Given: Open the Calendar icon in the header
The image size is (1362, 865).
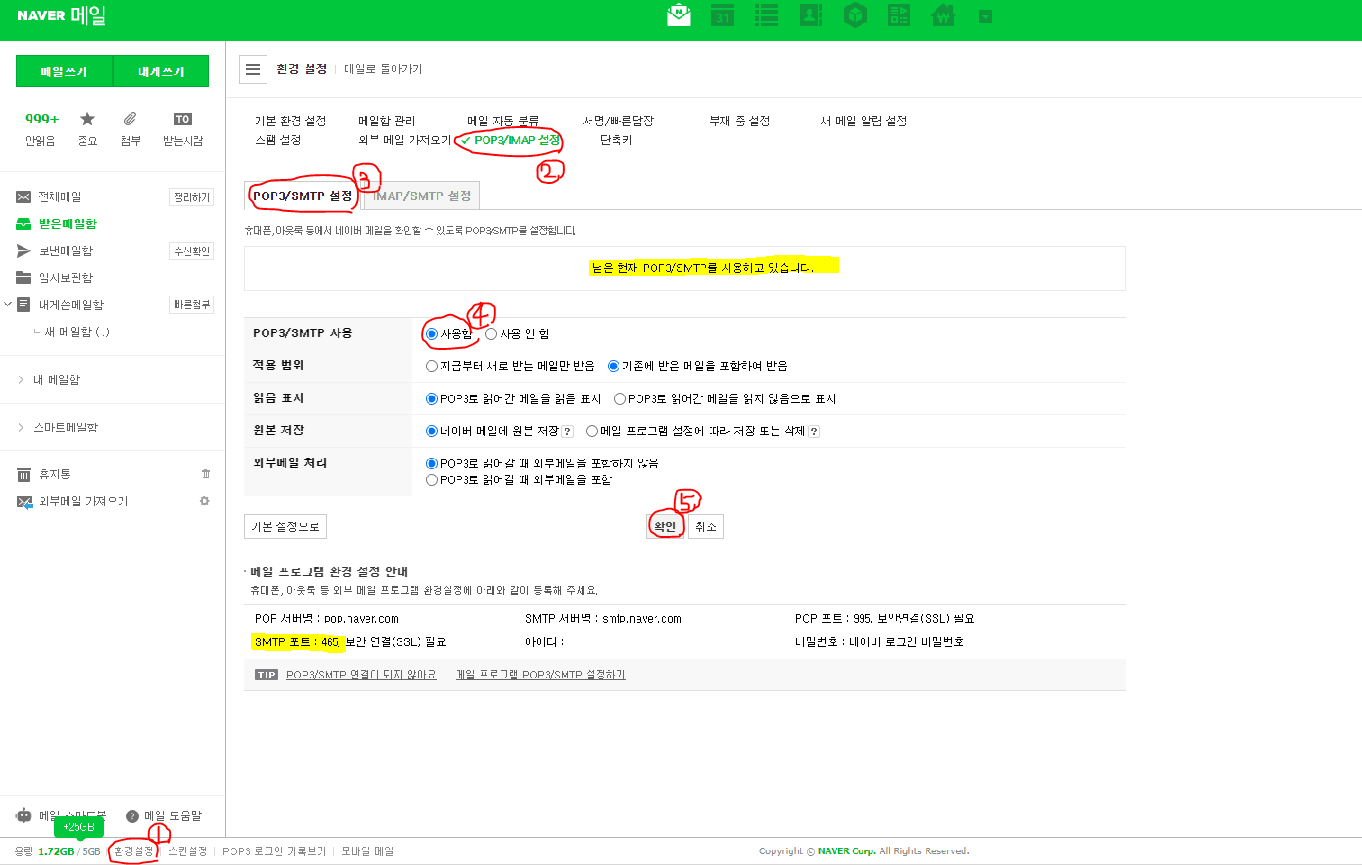Looking at the screenshot, I should [723, 15].
